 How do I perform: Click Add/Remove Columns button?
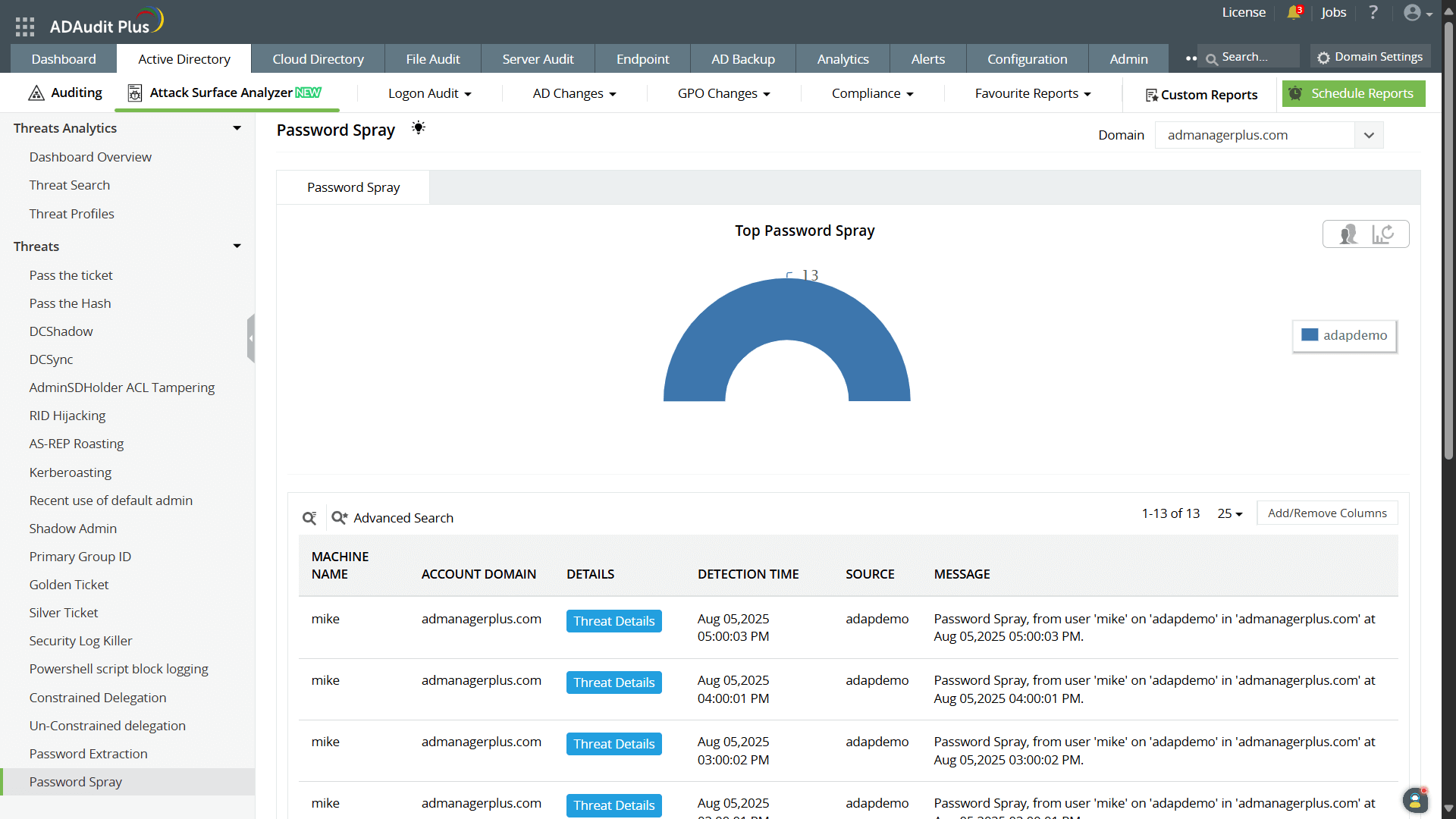1327,513
